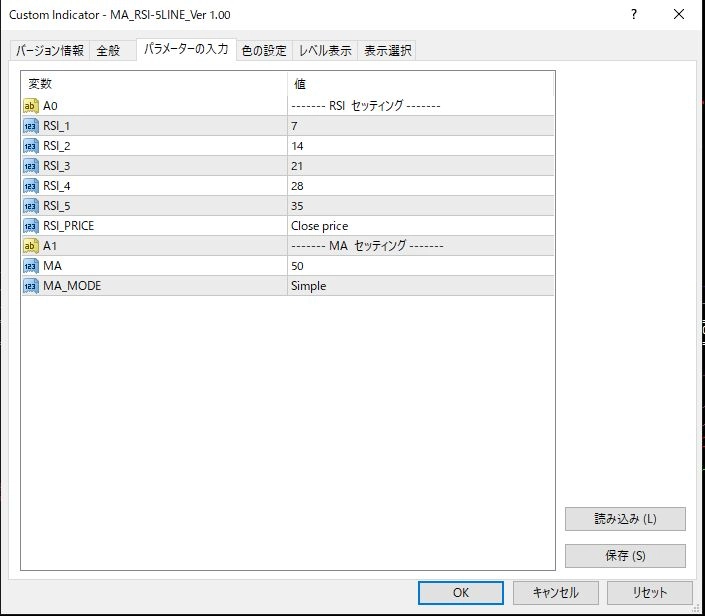Click the help question mark in title bar
Image resolution: width=705 pixels, height=616 pixels.
coord(635,15)
